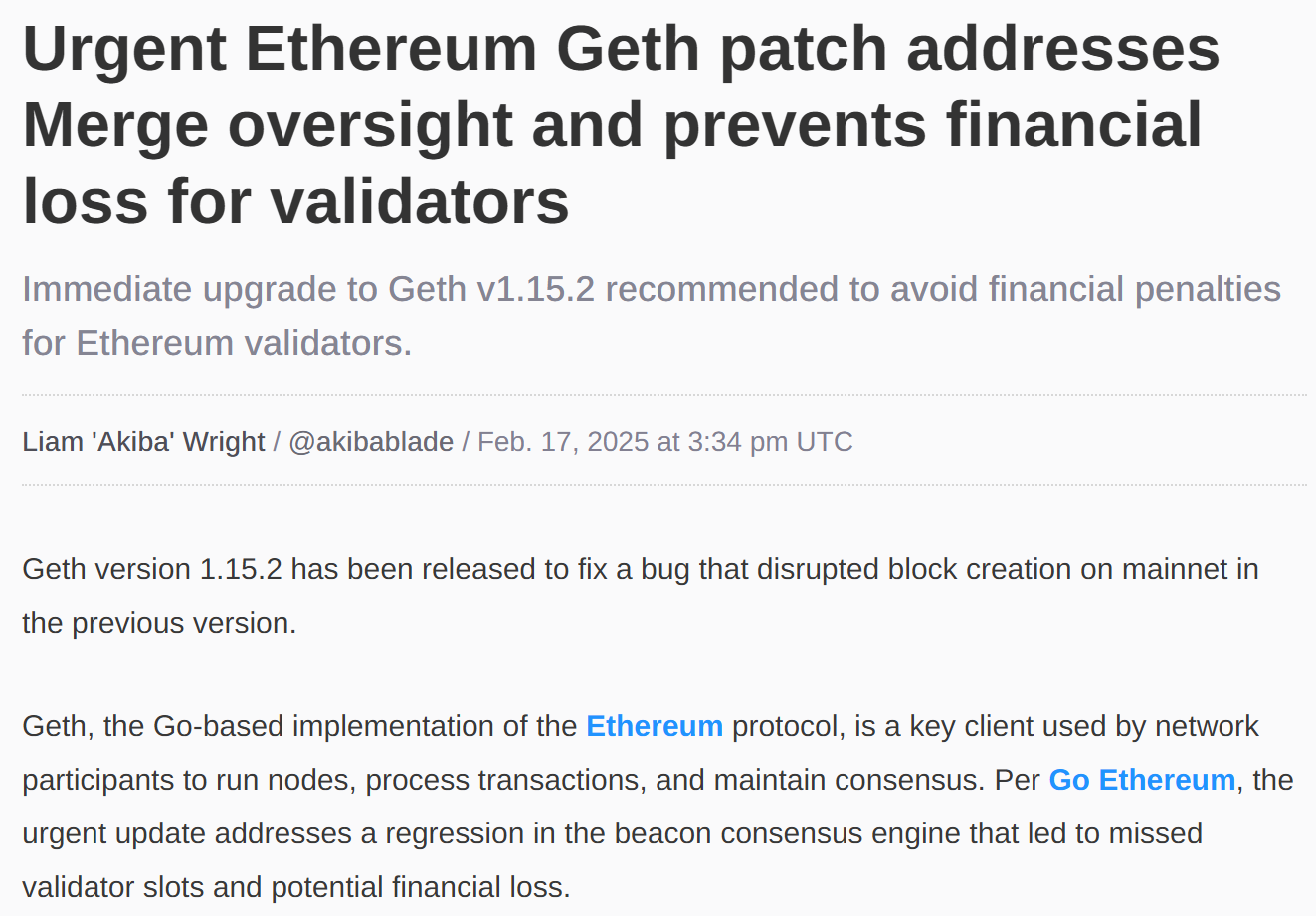This screenshot has width=1316, height=916.
Task: Click "Geth version 1.15.2" opening the first paragraph
Action: (x=152, y=569)
